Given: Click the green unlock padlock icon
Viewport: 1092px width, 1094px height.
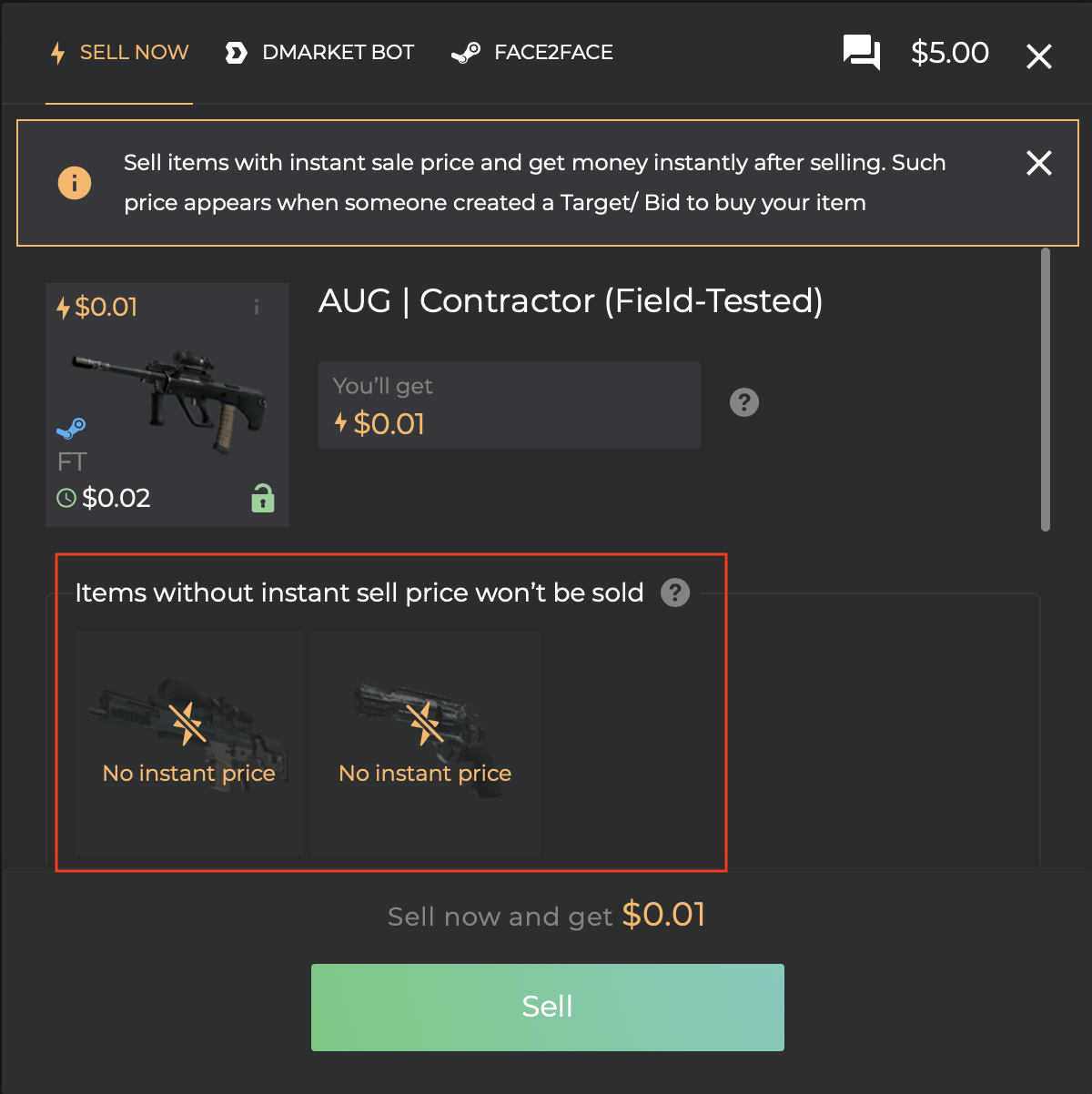Looking at the screenshot, I should (263, 498).
